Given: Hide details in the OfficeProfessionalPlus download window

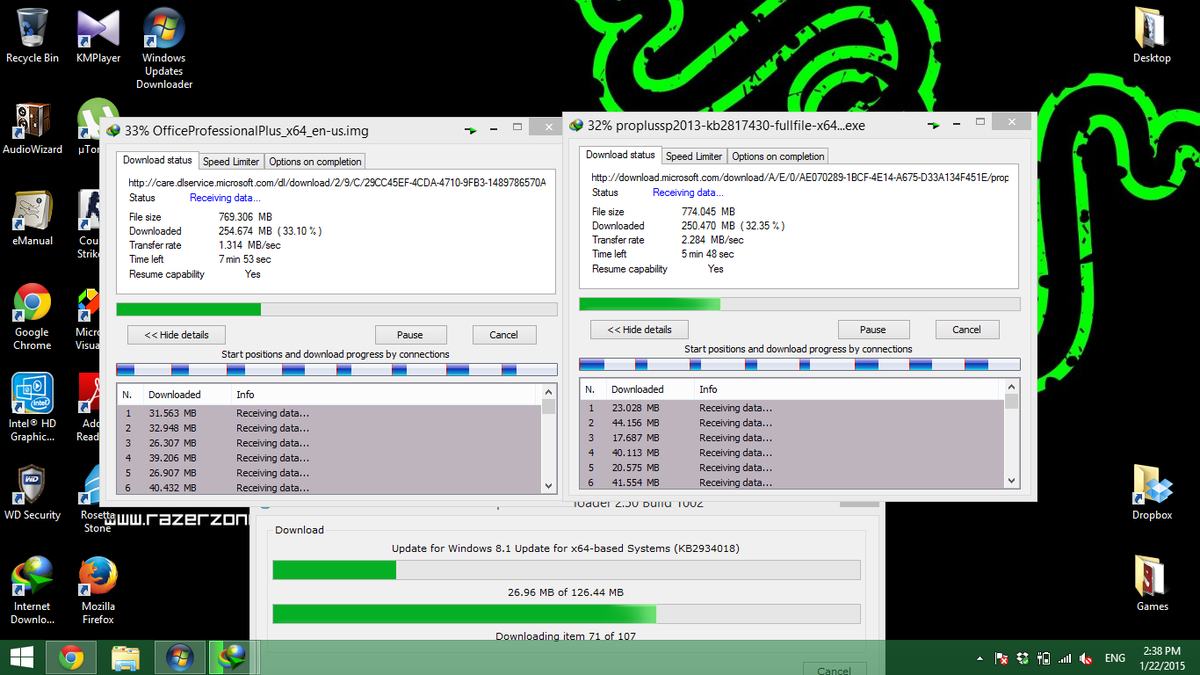Looking at the screenshot, I should [x=176, y=335].
